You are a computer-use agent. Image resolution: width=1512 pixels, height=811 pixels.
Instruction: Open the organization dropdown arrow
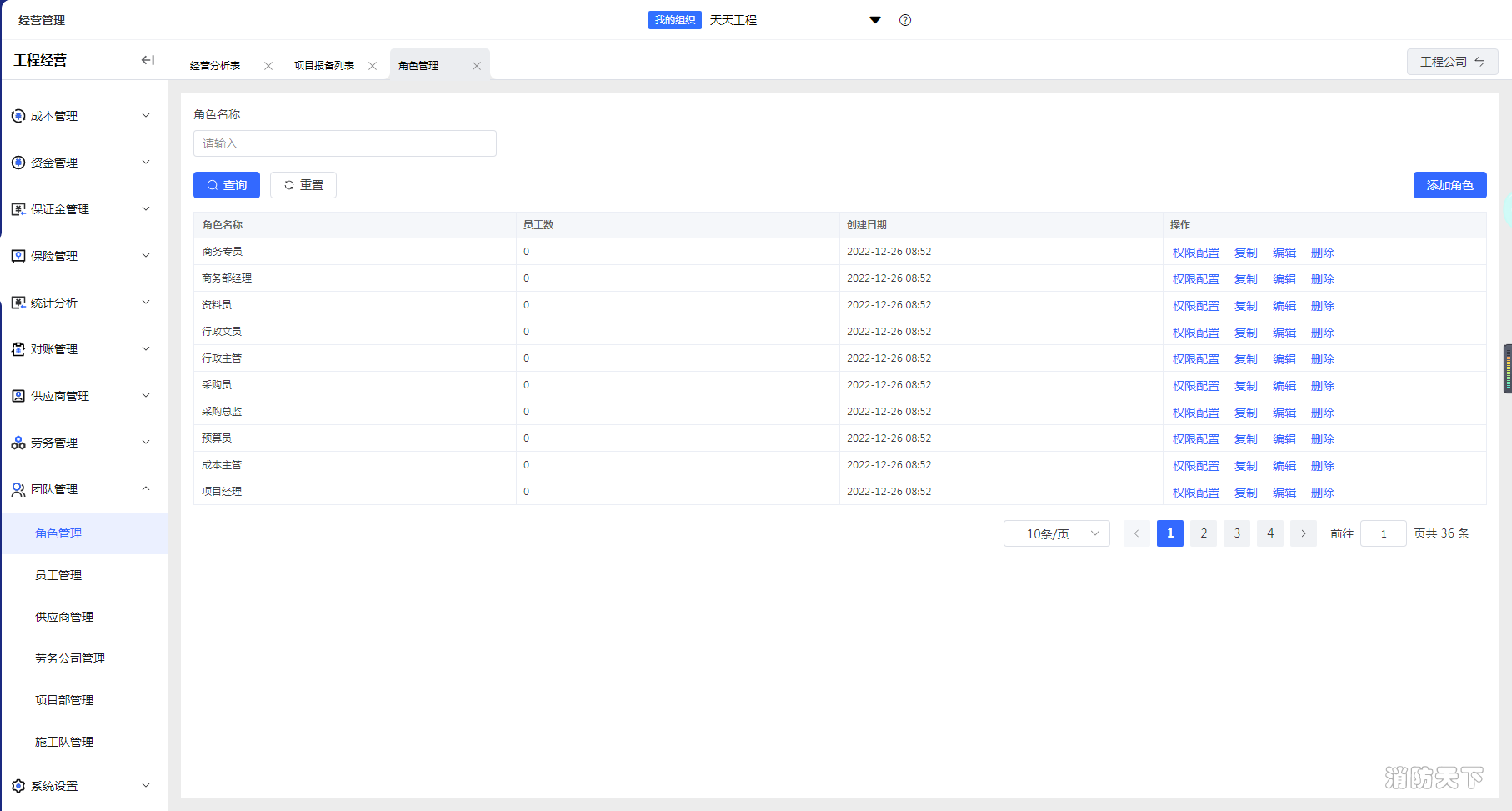point(875,20)
